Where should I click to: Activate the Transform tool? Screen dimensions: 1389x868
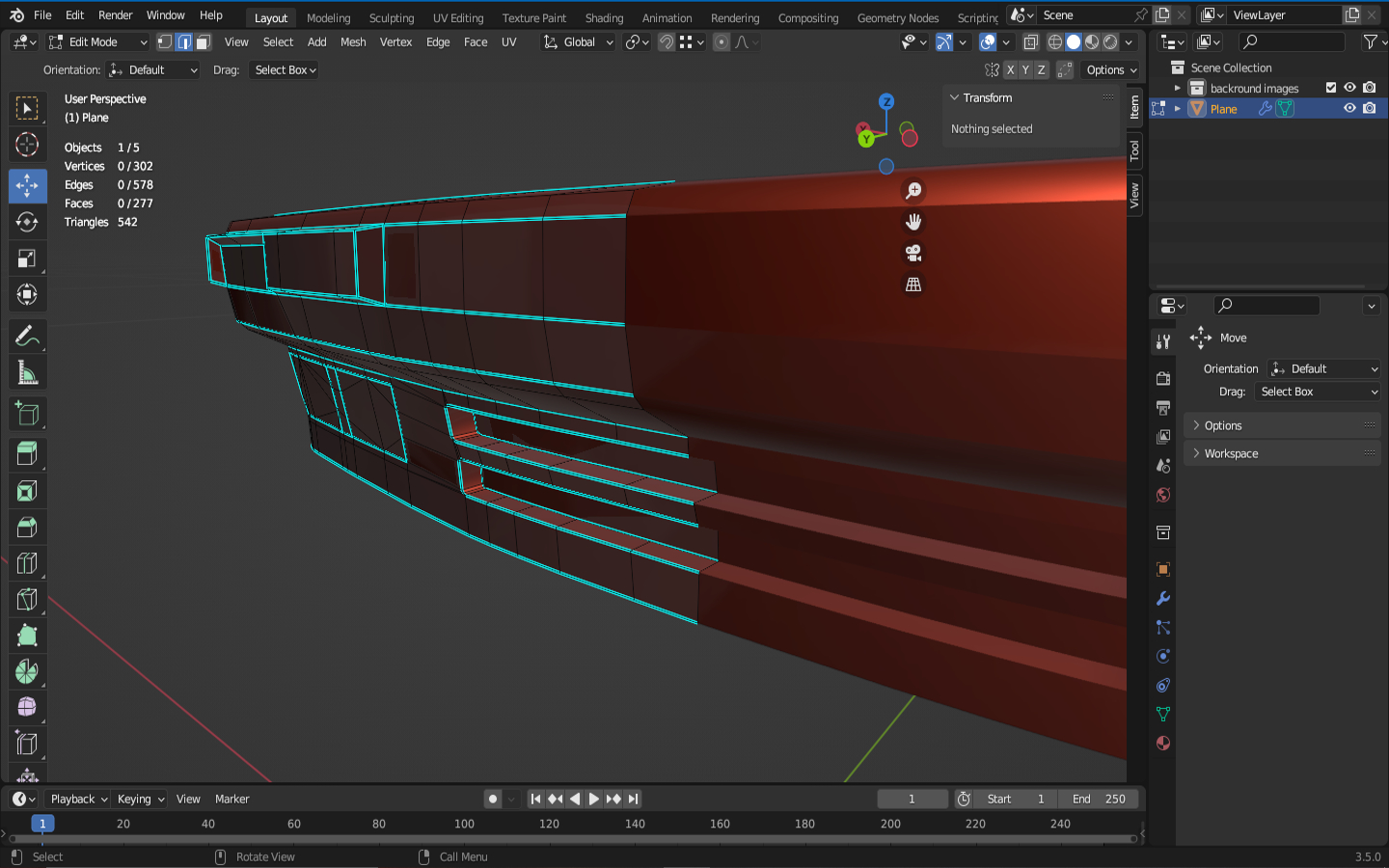[27, 294]
